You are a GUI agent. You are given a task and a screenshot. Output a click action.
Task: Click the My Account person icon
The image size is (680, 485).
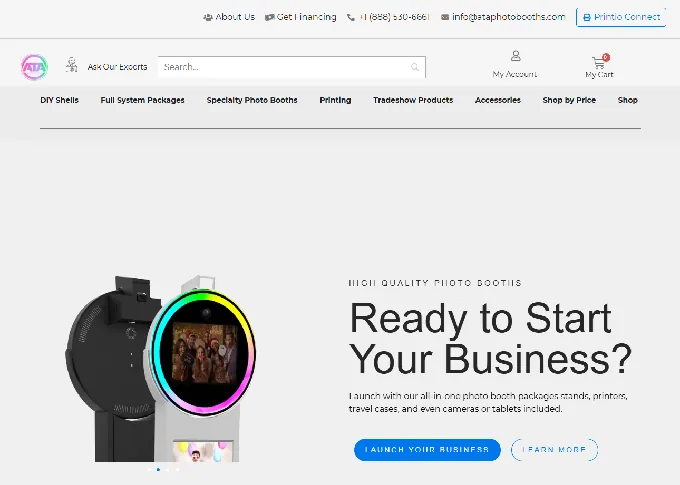tap(516, 56)
